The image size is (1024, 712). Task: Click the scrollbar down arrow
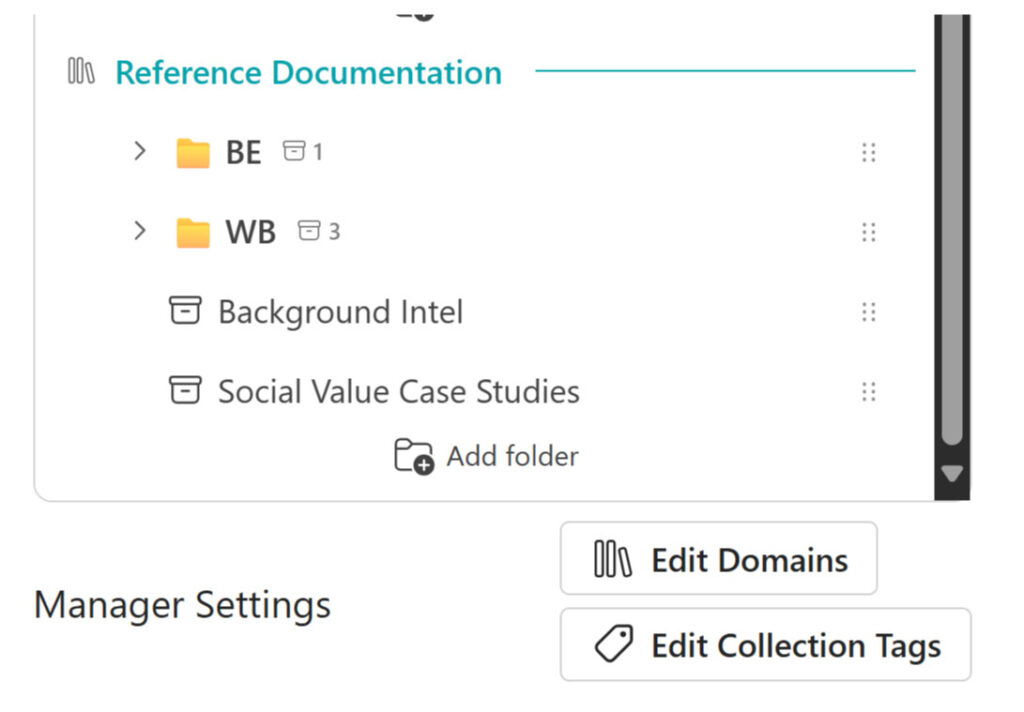click(951, 473)
